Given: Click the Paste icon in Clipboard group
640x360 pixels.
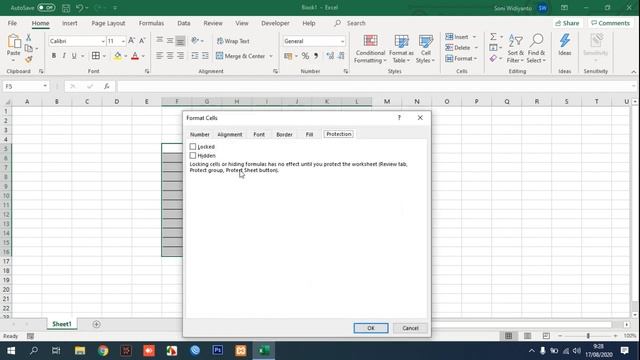Looking at the screenshot, I should 13,42.
